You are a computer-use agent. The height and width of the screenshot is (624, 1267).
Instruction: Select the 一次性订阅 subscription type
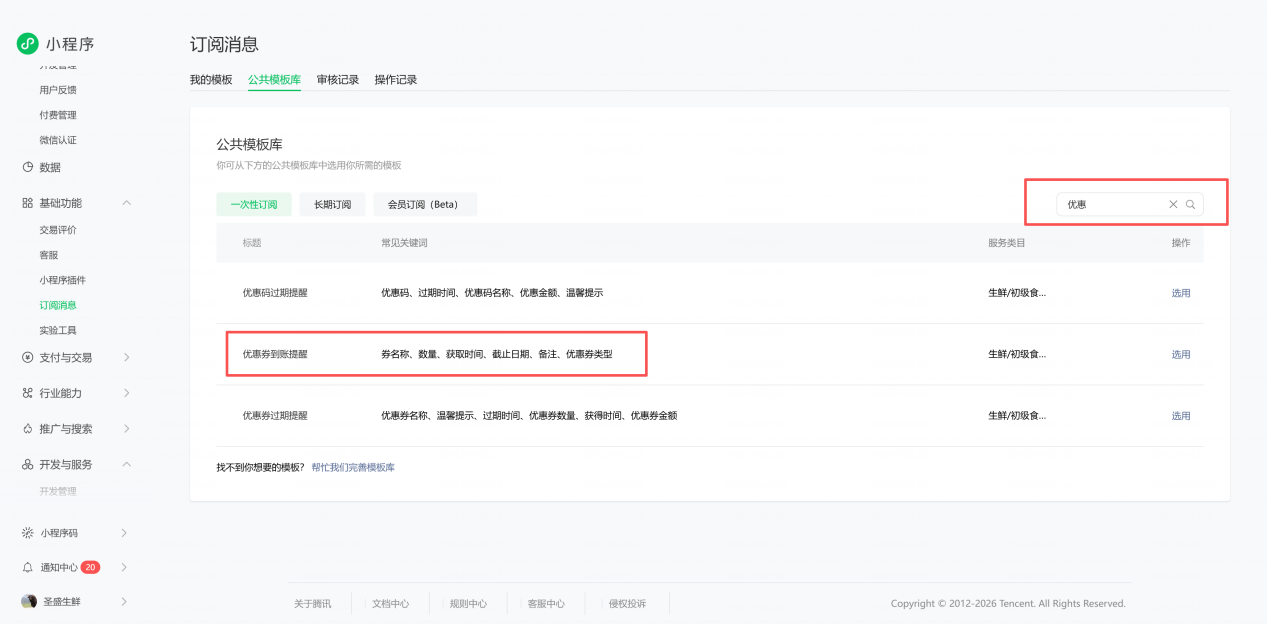(x=254, y=204)
